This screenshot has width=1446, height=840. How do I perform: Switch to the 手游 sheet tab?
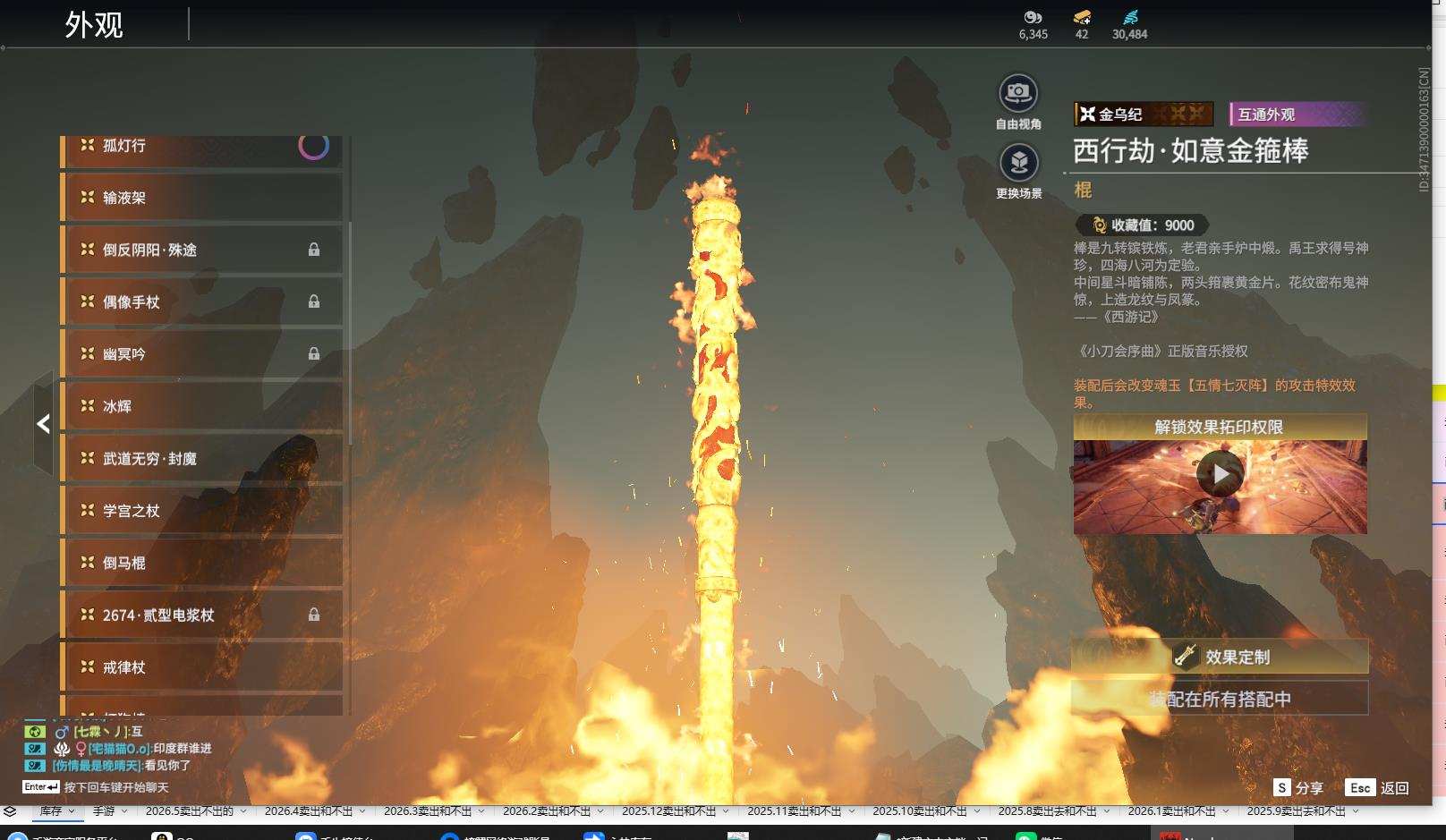point(104,811)
